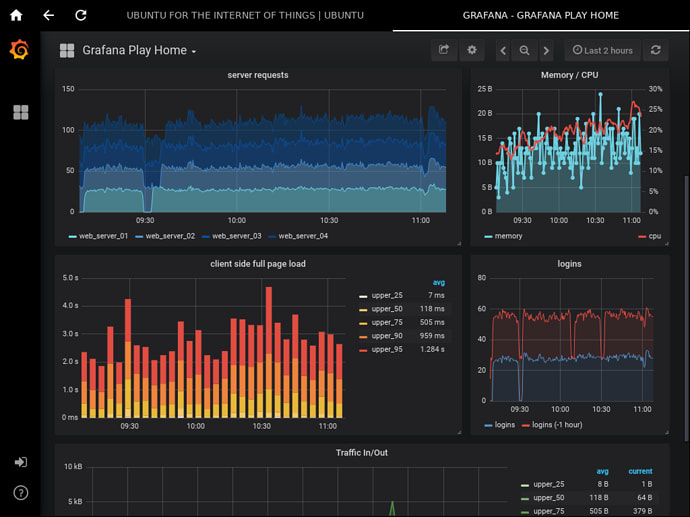690x517 pixels.
Task: Open the Grafana logo menu
Action: [x=19, y=49]
